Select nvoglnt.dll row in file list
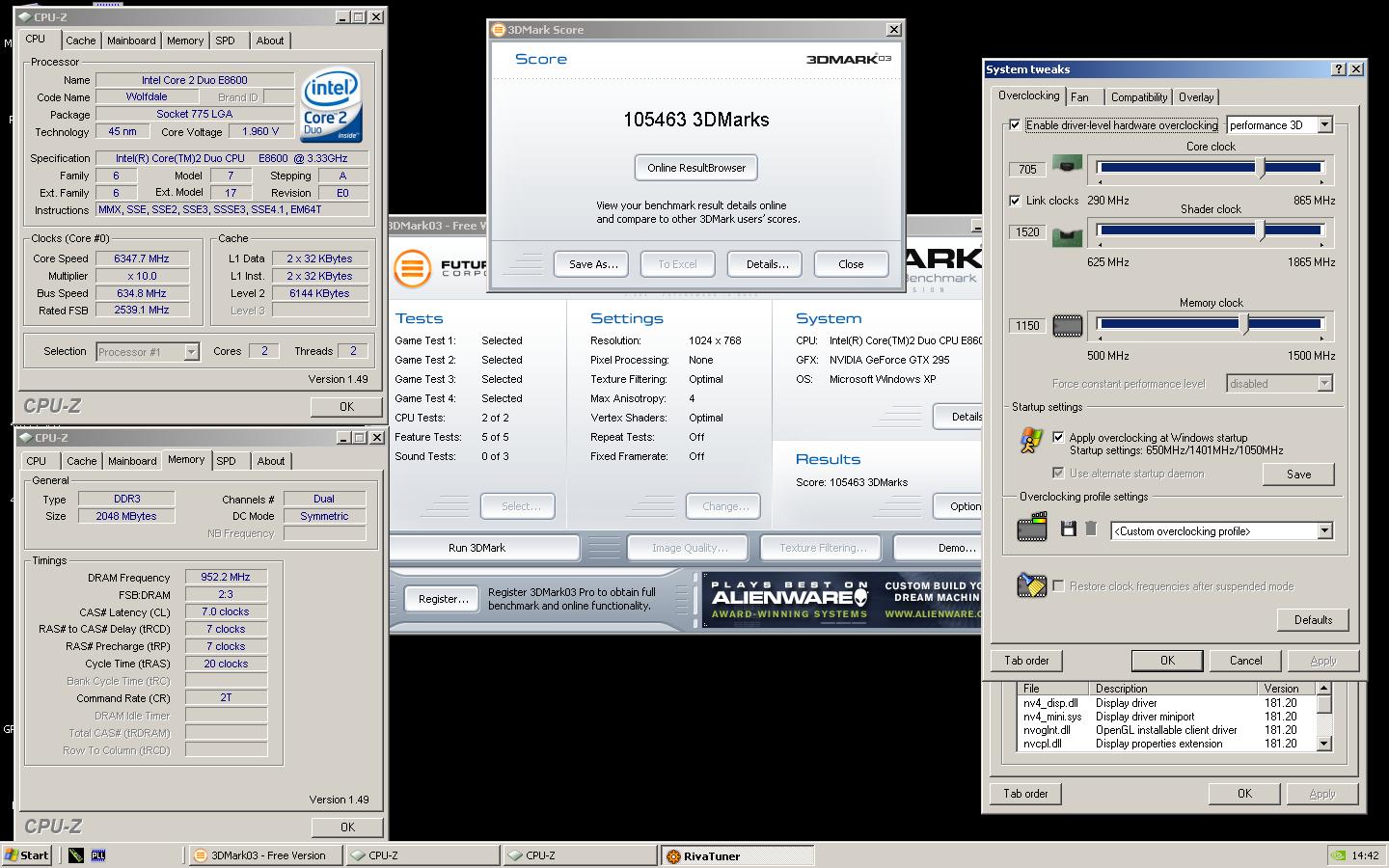 click(x=1166, y=730)
